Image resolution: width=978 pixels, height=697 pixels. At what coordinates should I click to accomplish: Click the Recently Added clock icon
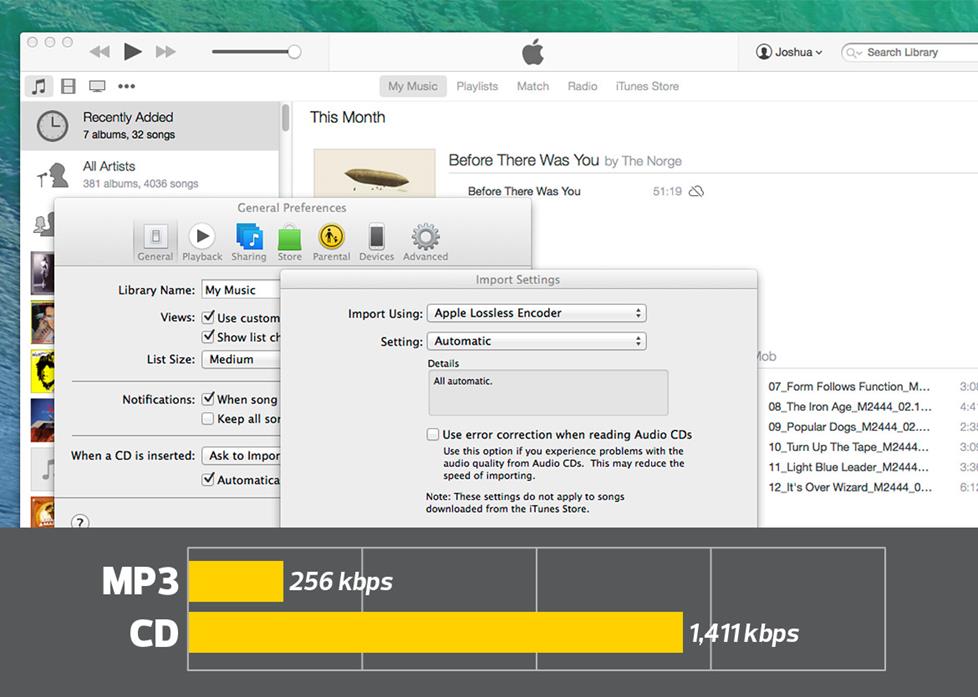[x=52, y=126]
